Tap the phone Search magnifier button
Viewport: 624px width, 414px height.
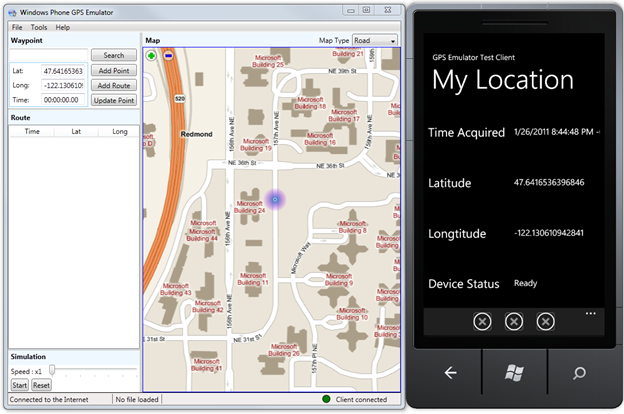coord(579,373)
